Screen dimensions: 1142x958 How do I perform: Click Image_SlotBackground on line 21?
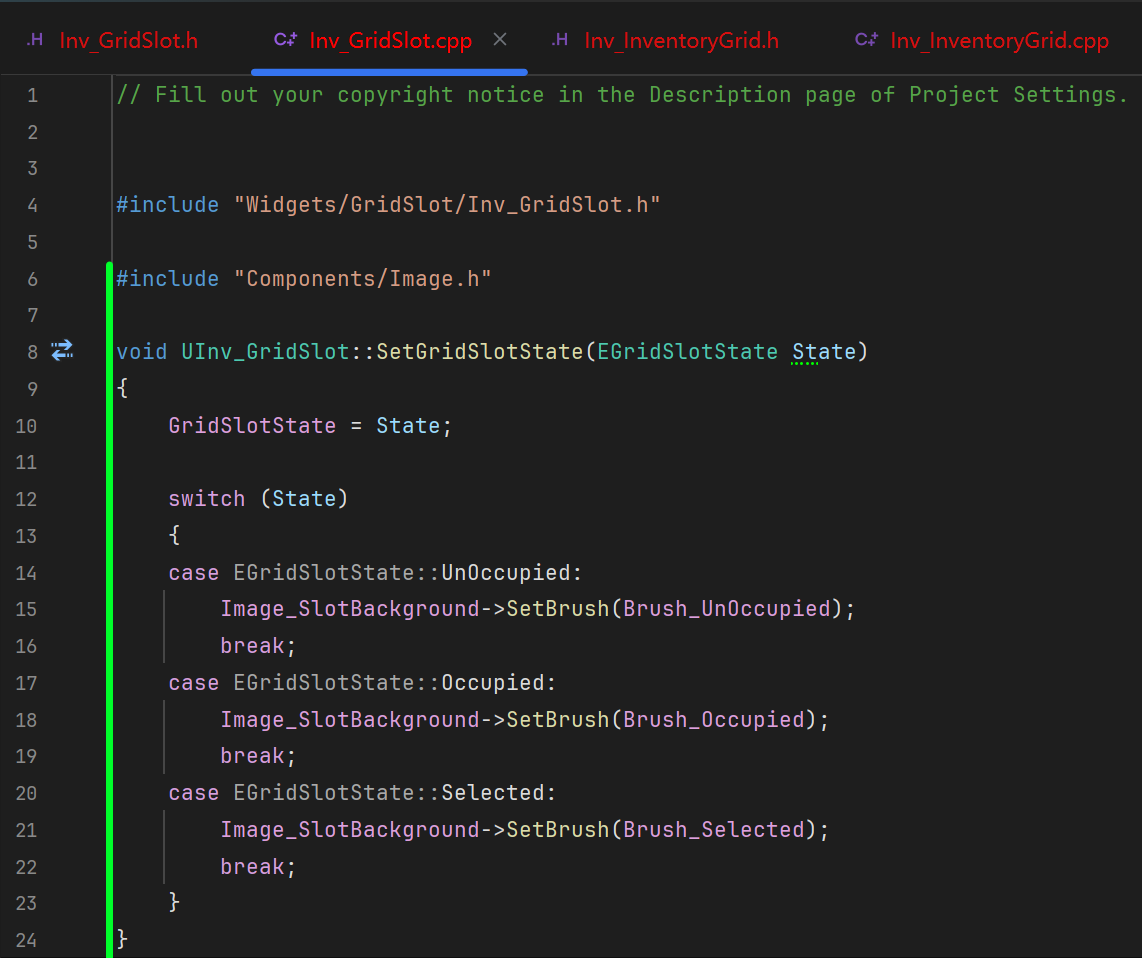click(x=350, y=829)
